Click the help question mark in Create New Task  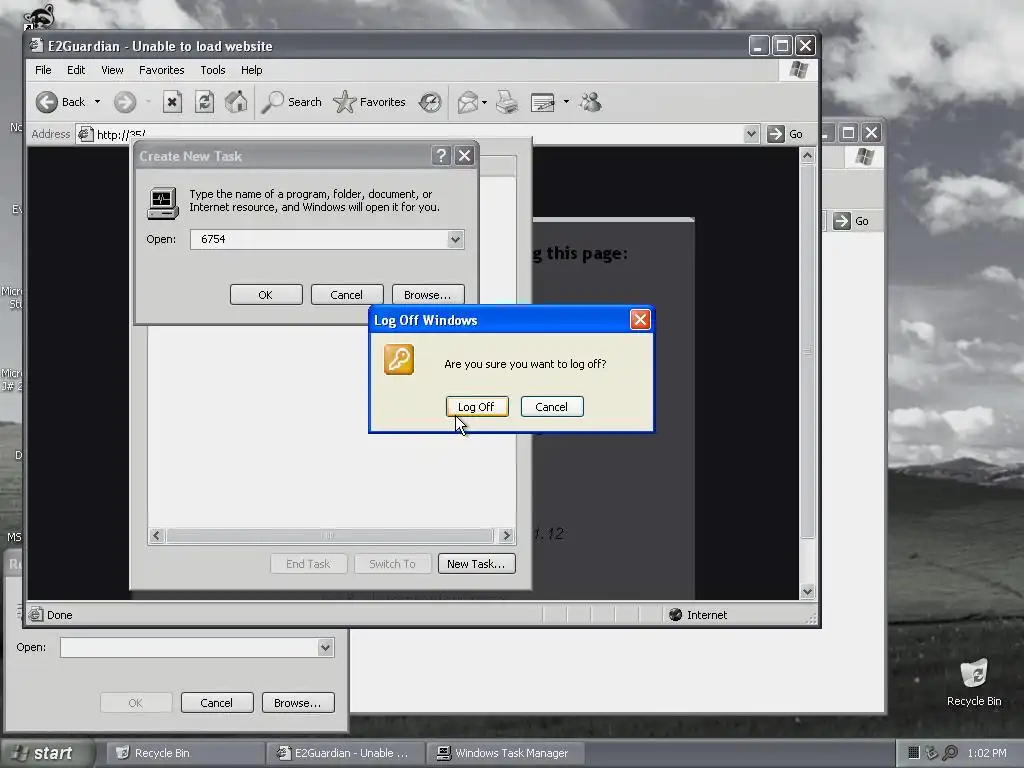[441, 155]
